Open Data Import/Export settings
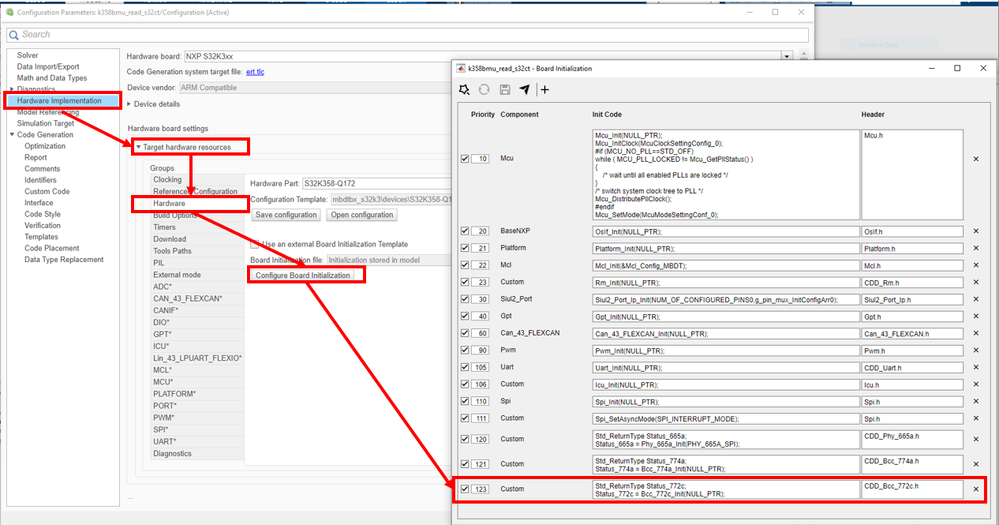This screenshot has width=999, height=525. pos(48,67)
